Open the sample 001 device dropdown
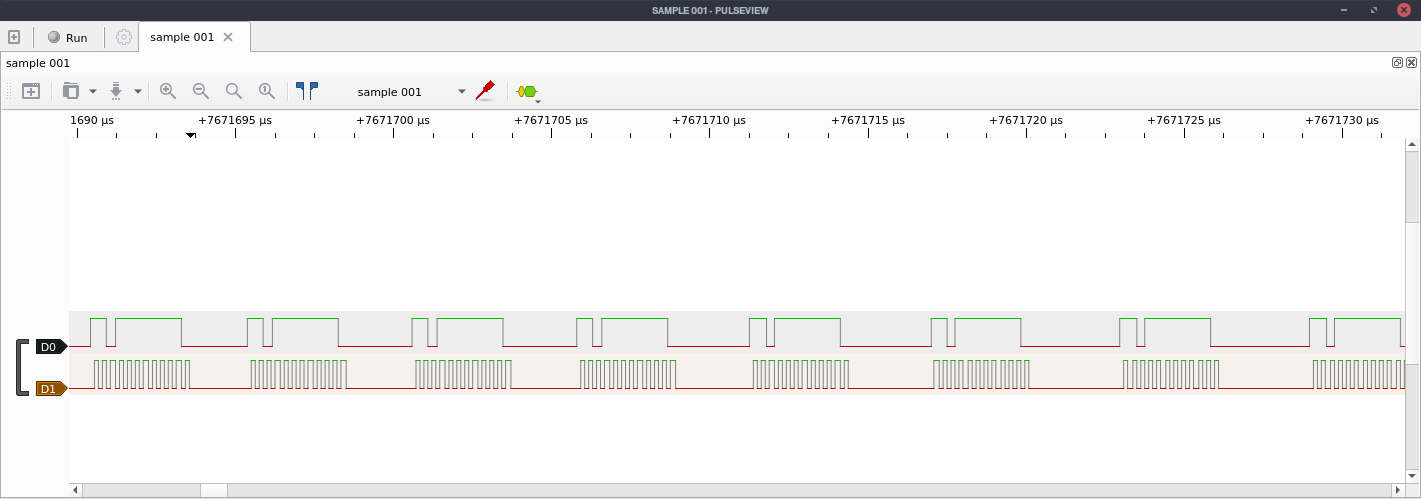This screenshot has width=1421, height=499. pos(411,91)
